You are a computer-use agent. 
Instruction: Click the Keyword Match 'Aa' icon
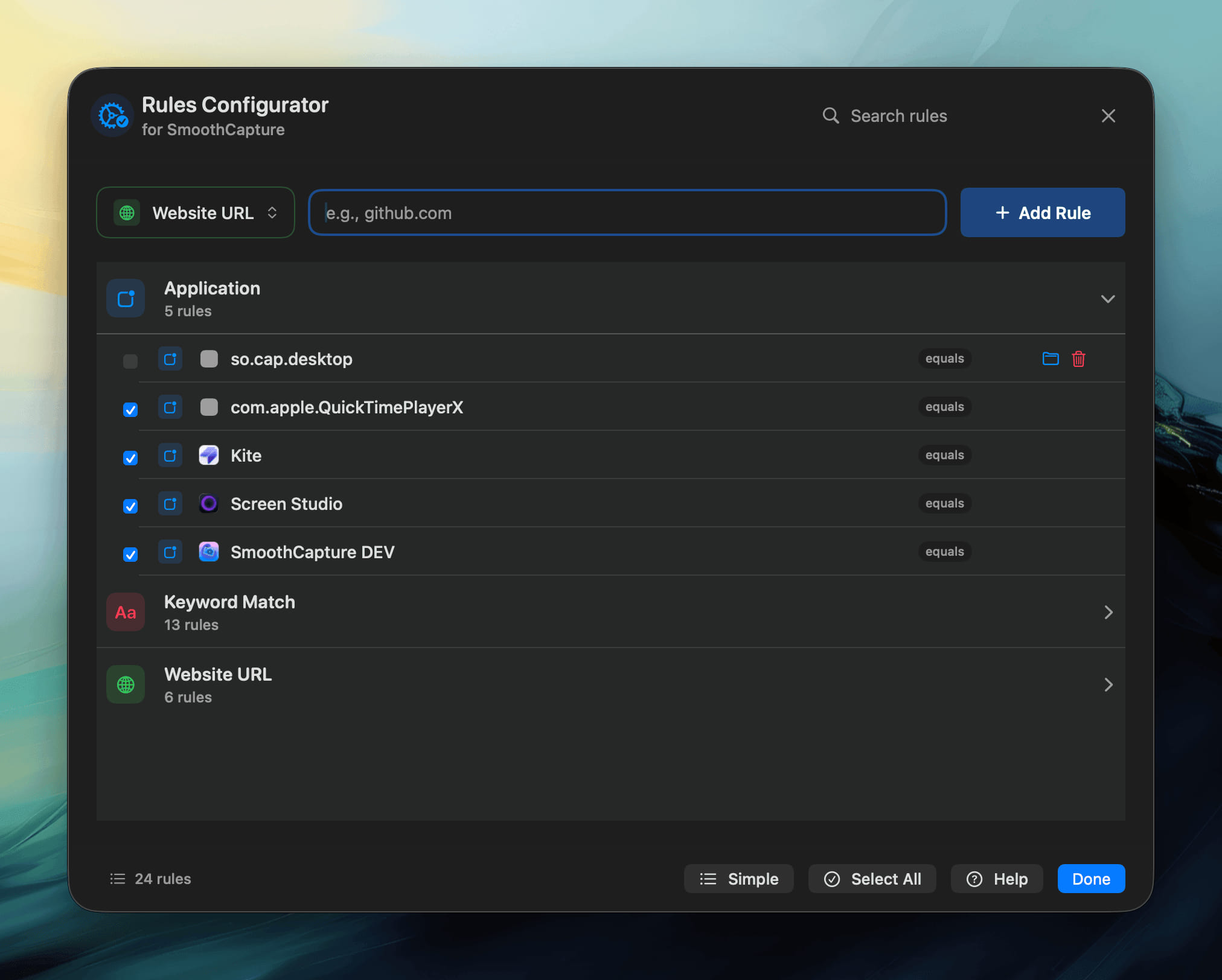point(126,612)
